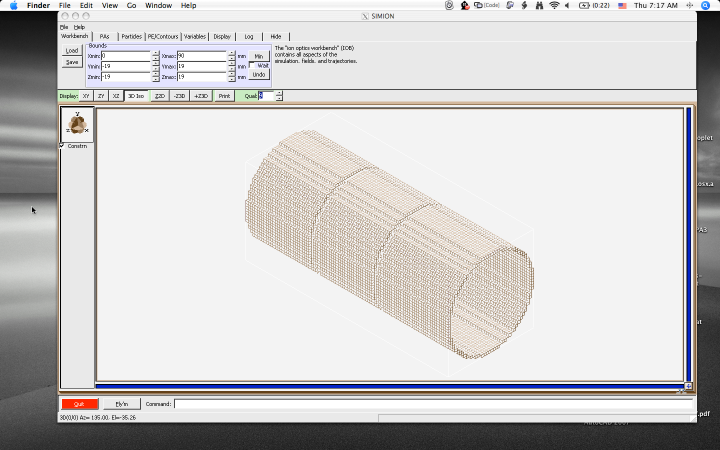The height and width of the screenshot is (450, 720).
Task: Switch to the Particles tab
Action: click(132, 36)
